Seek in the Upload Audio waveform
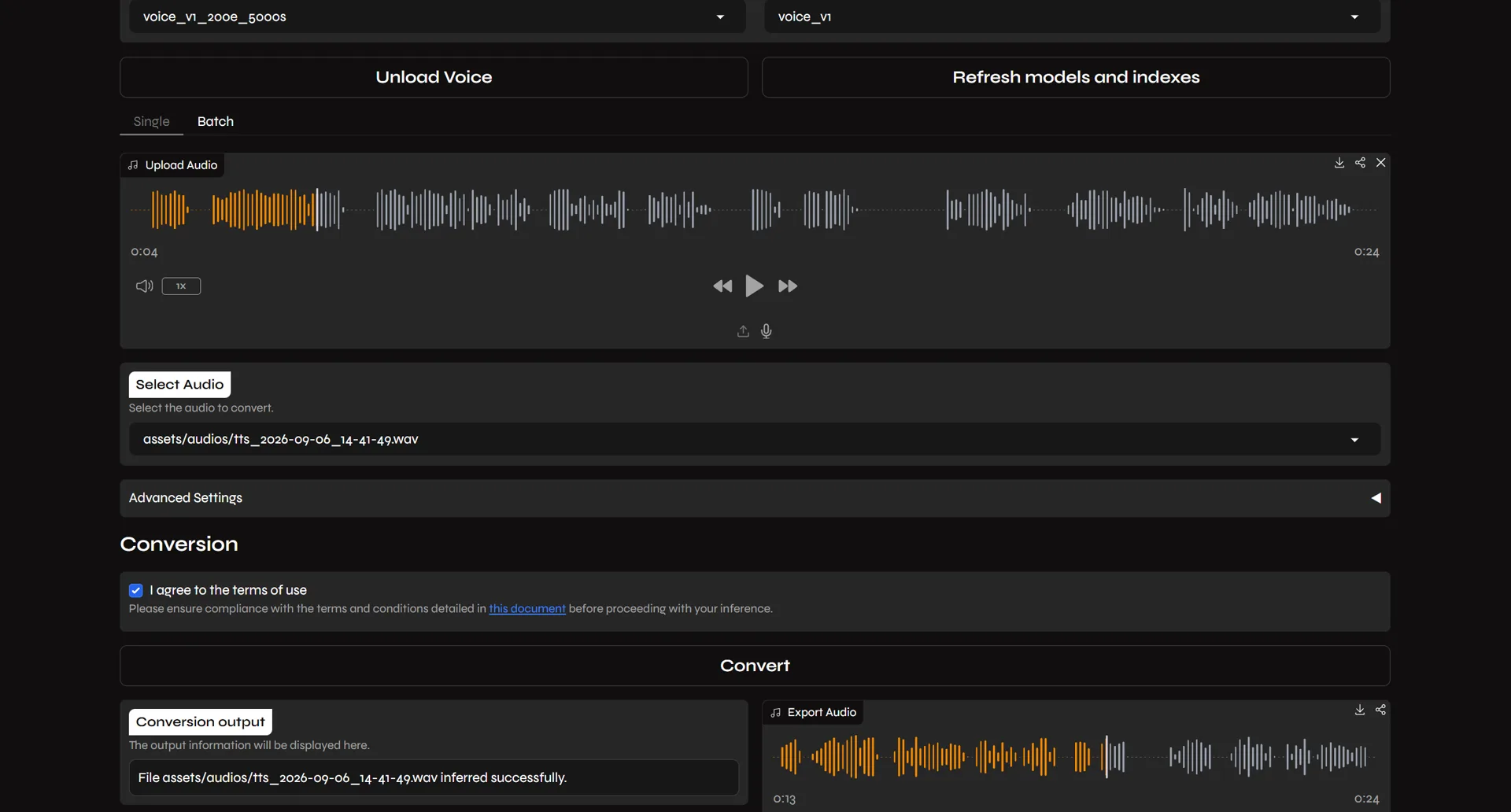 pos(754,209)
